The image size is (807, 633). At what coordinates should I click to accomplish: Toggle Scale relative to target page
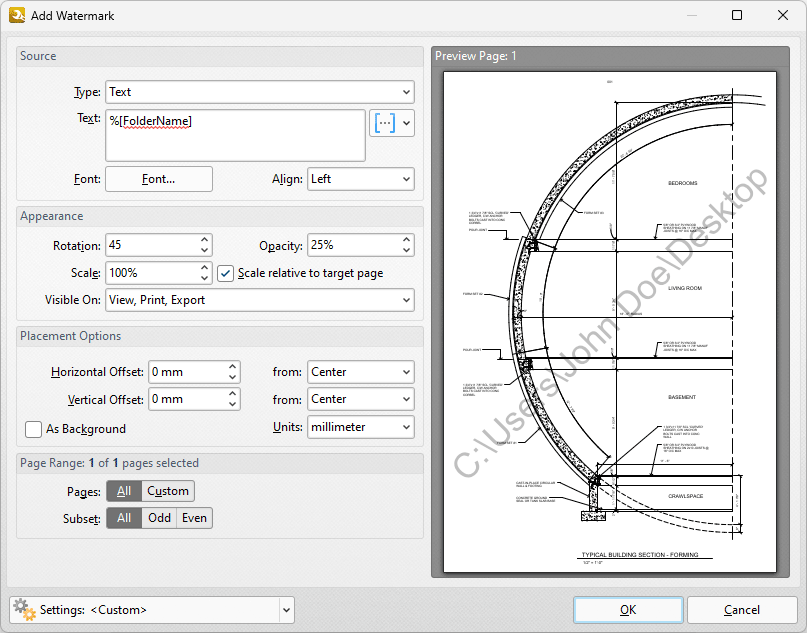[x=225, y=273]
